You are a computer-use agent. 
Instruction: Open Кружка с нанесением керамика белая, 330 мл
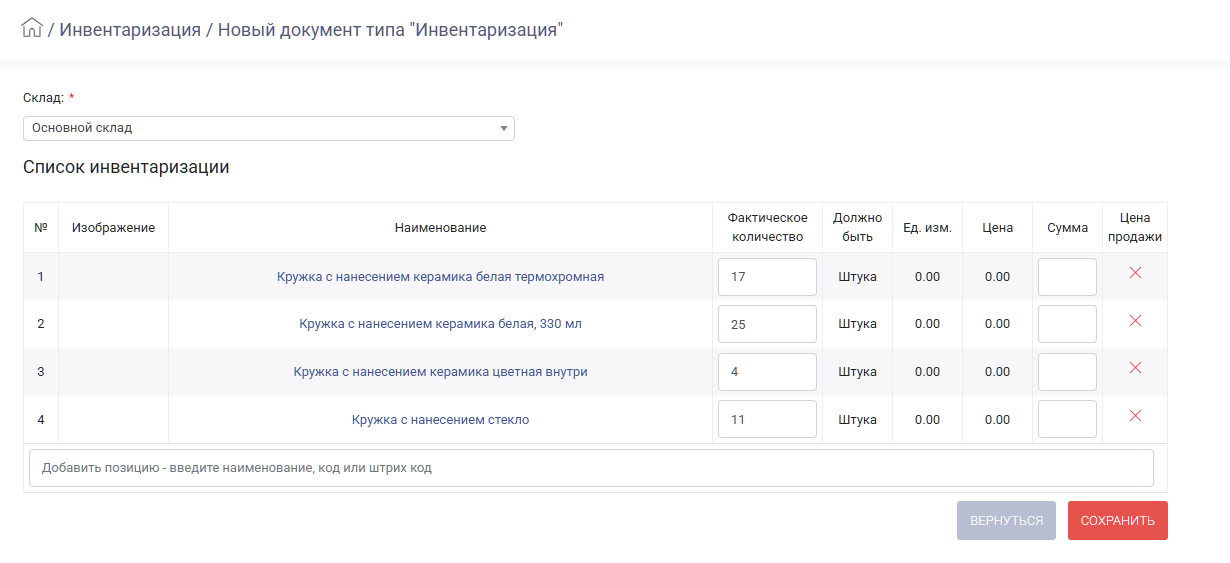coord(440,324)
